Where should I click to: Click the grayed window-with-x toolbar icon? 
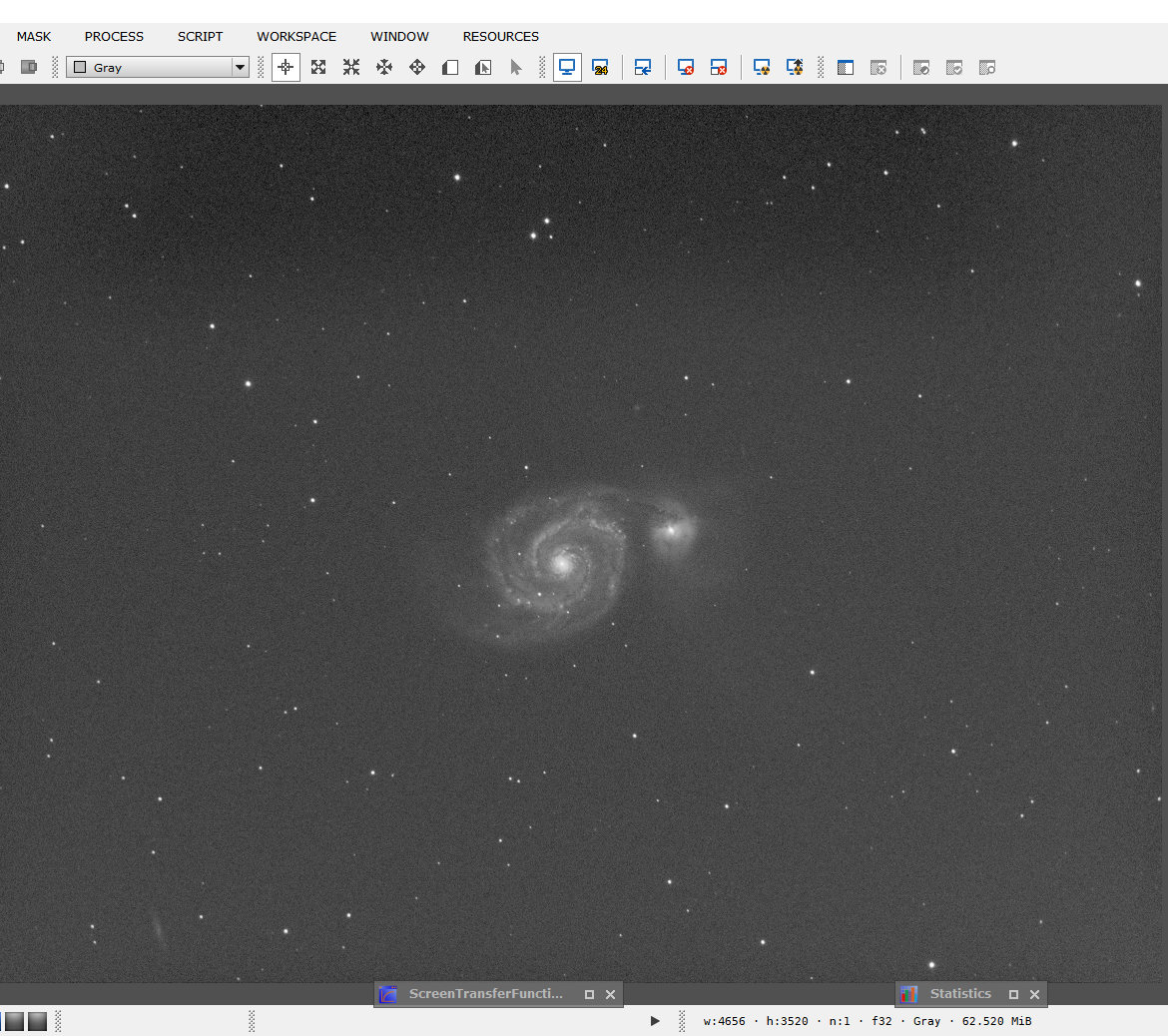click(878, 68)
